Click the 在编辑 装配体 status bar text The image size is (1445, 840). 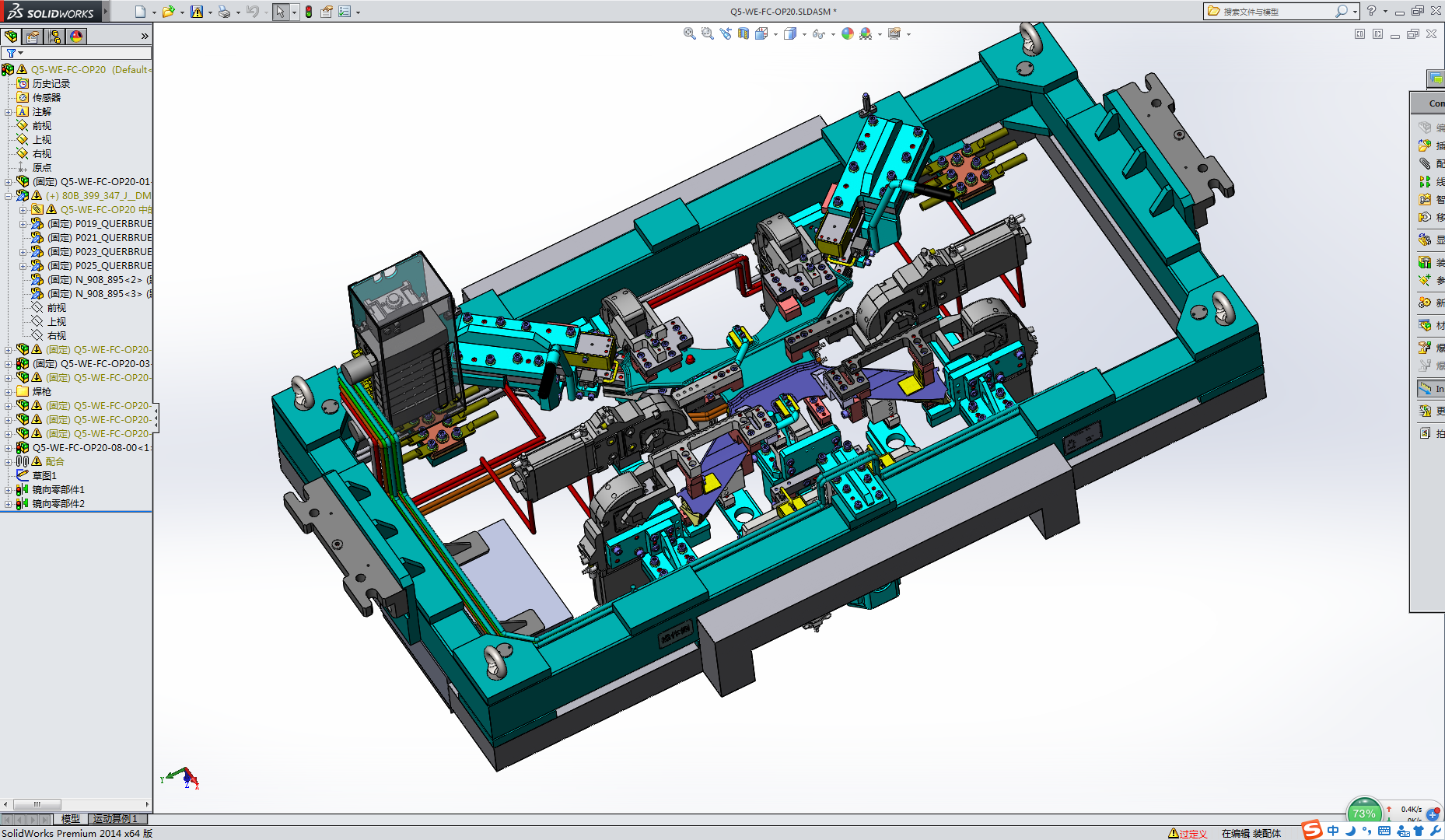(1251, 834)
